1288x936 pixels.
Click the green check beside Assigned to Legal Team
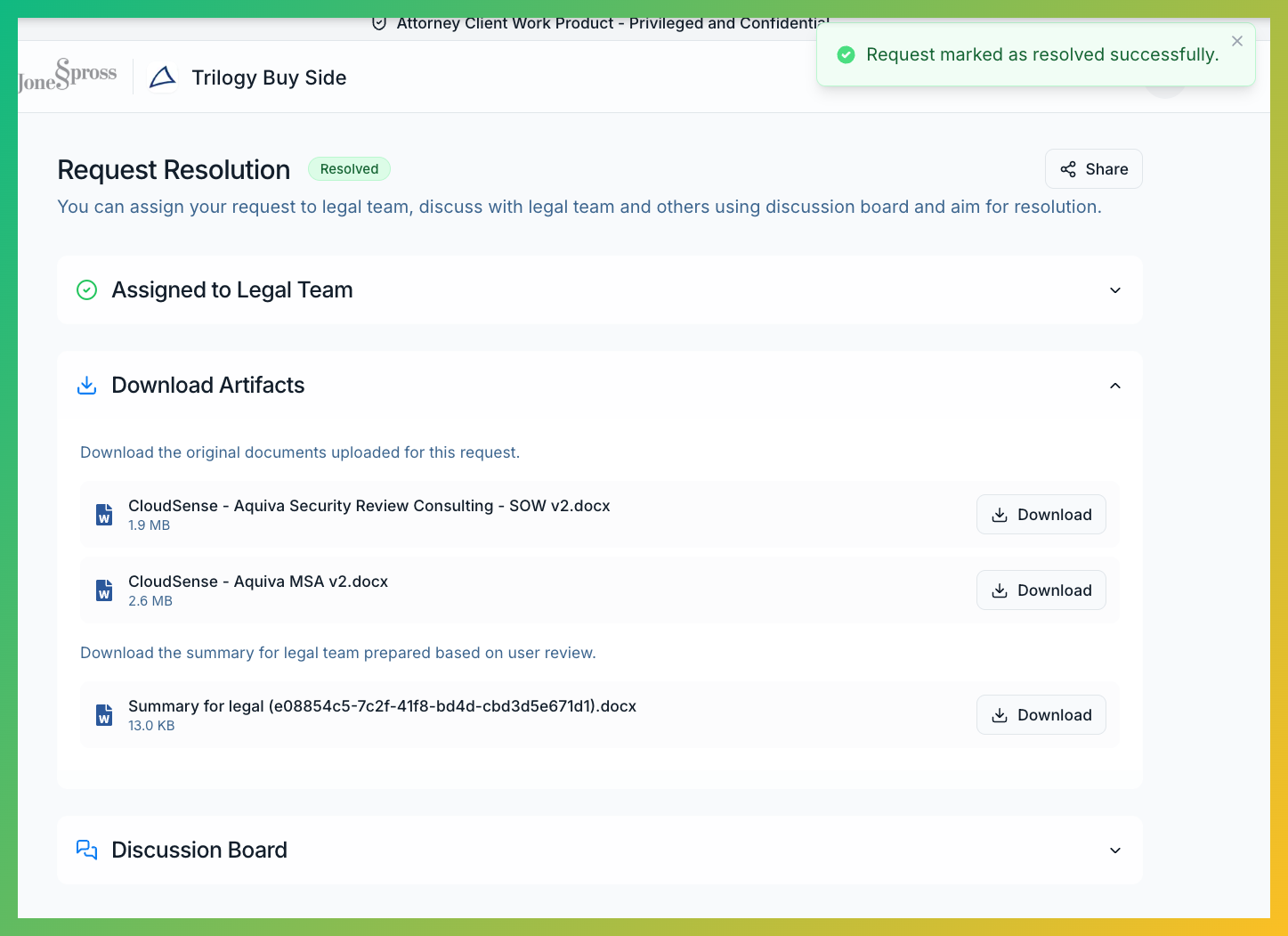point(86,289)
